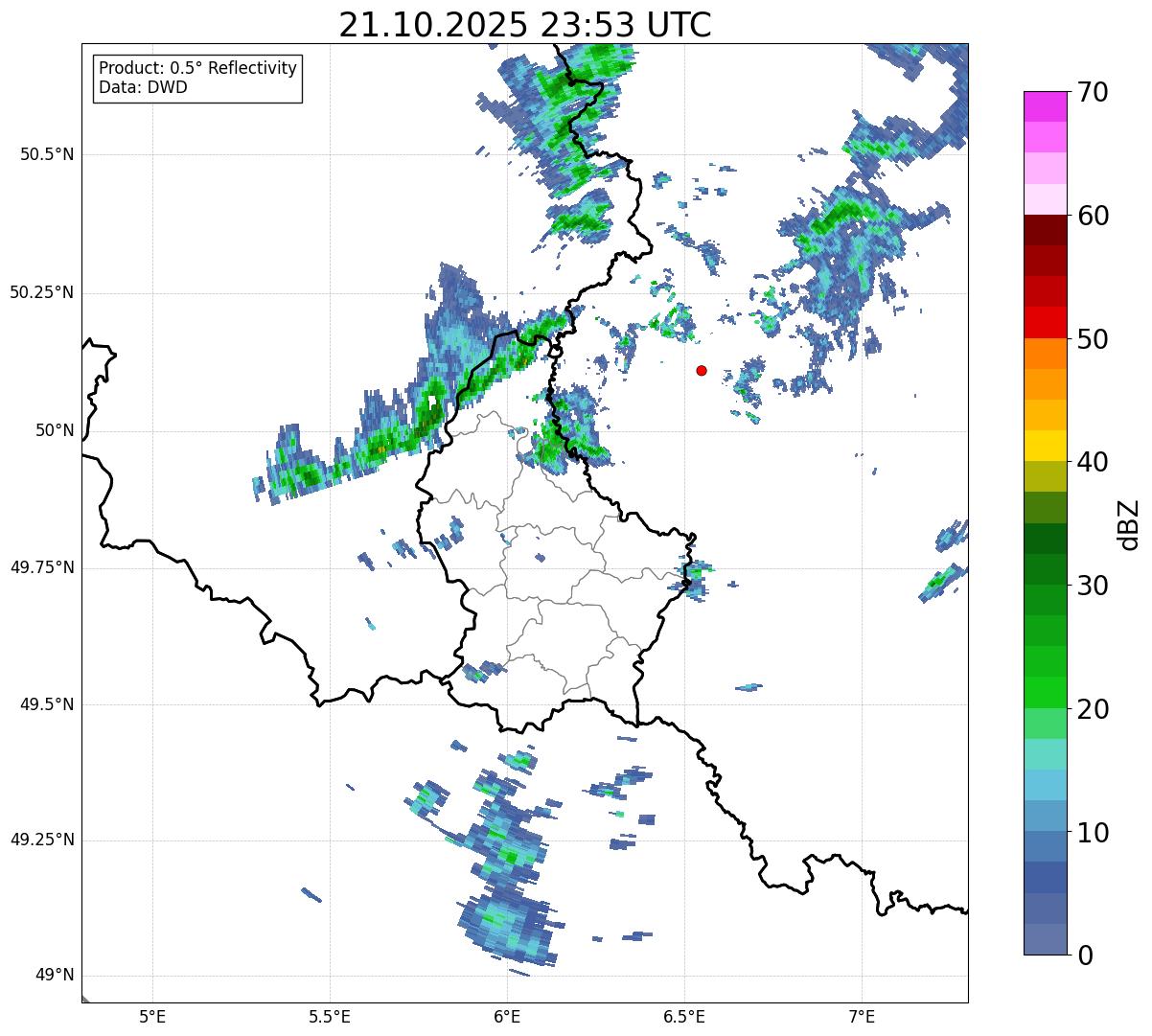Click the "50.5°N" latitude label
The image size is (1152, 1036).
(x=47, y=154)
